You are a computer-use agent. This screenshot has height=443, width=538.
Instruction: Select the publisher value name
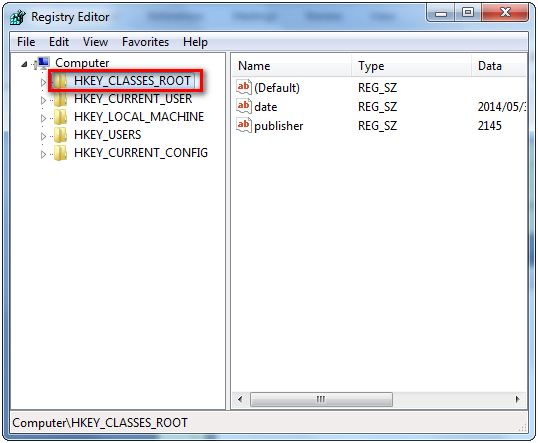279,126
